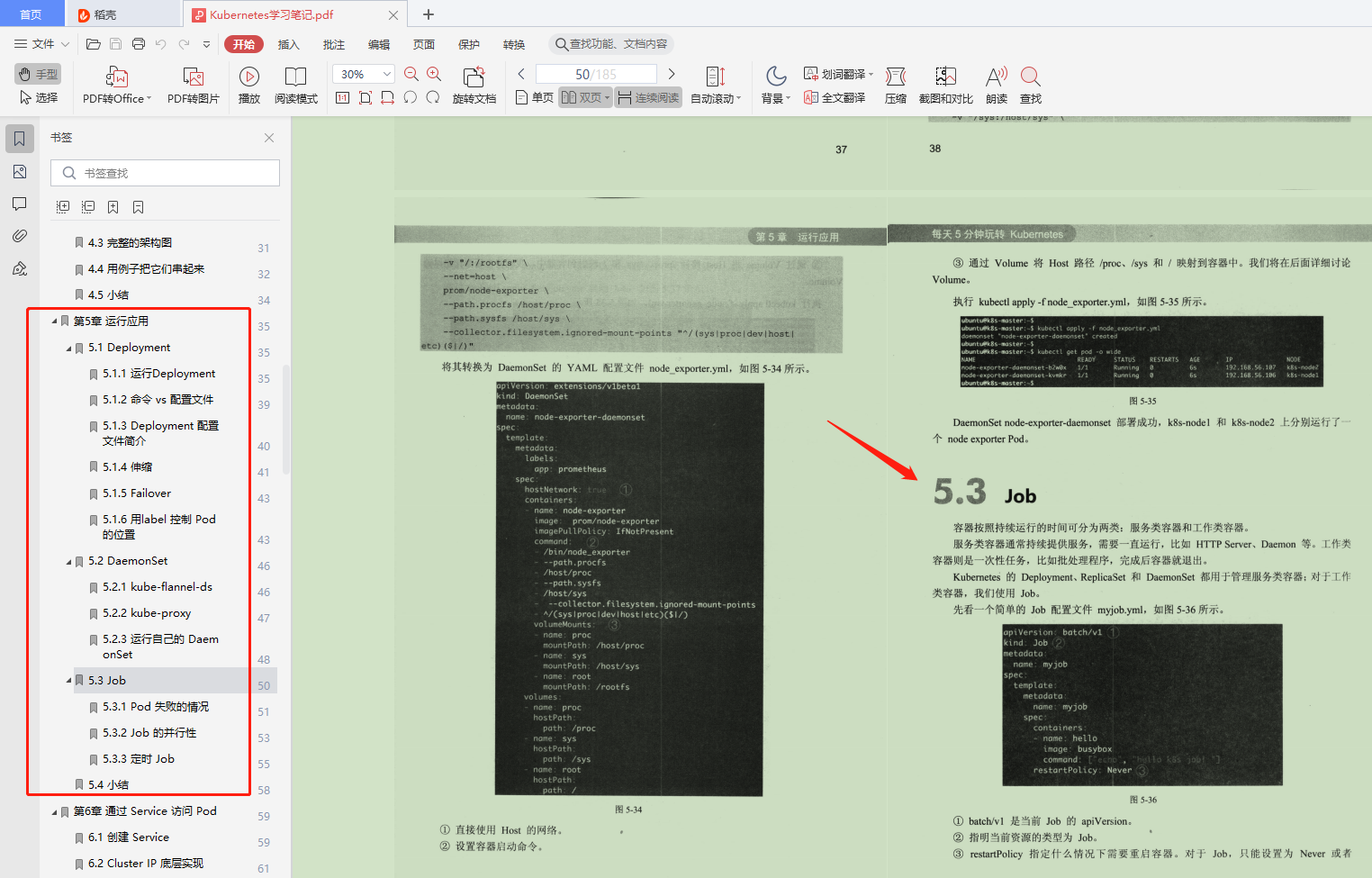This screenshot has height=878, width=1372.
Task: Click 全文翻译 full text translation
Action: (x=835, y=97)
